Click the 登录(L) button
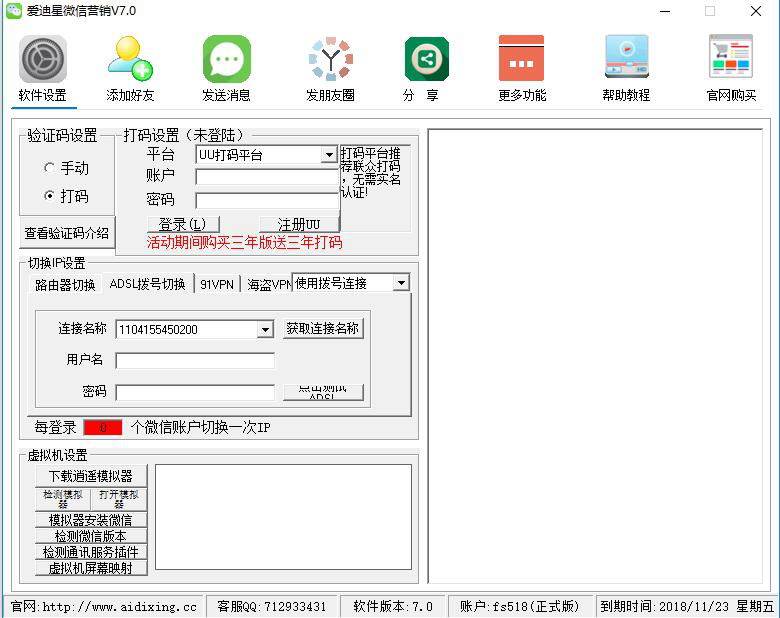This screenshot has height=618, width=780. [183, 224]
